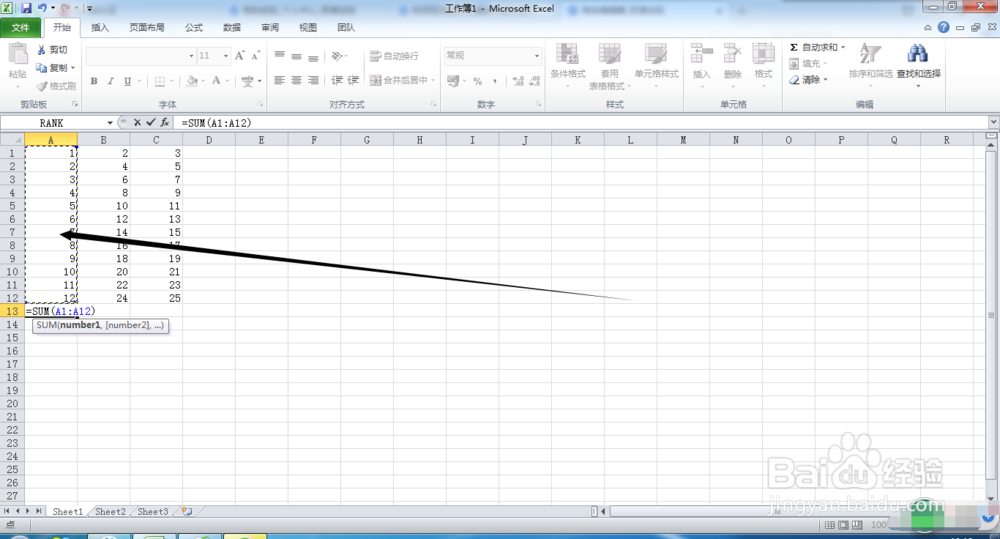The image size is (1000, 539).
Task: Click the decrease decimal icon
Action: coord(534,81)
